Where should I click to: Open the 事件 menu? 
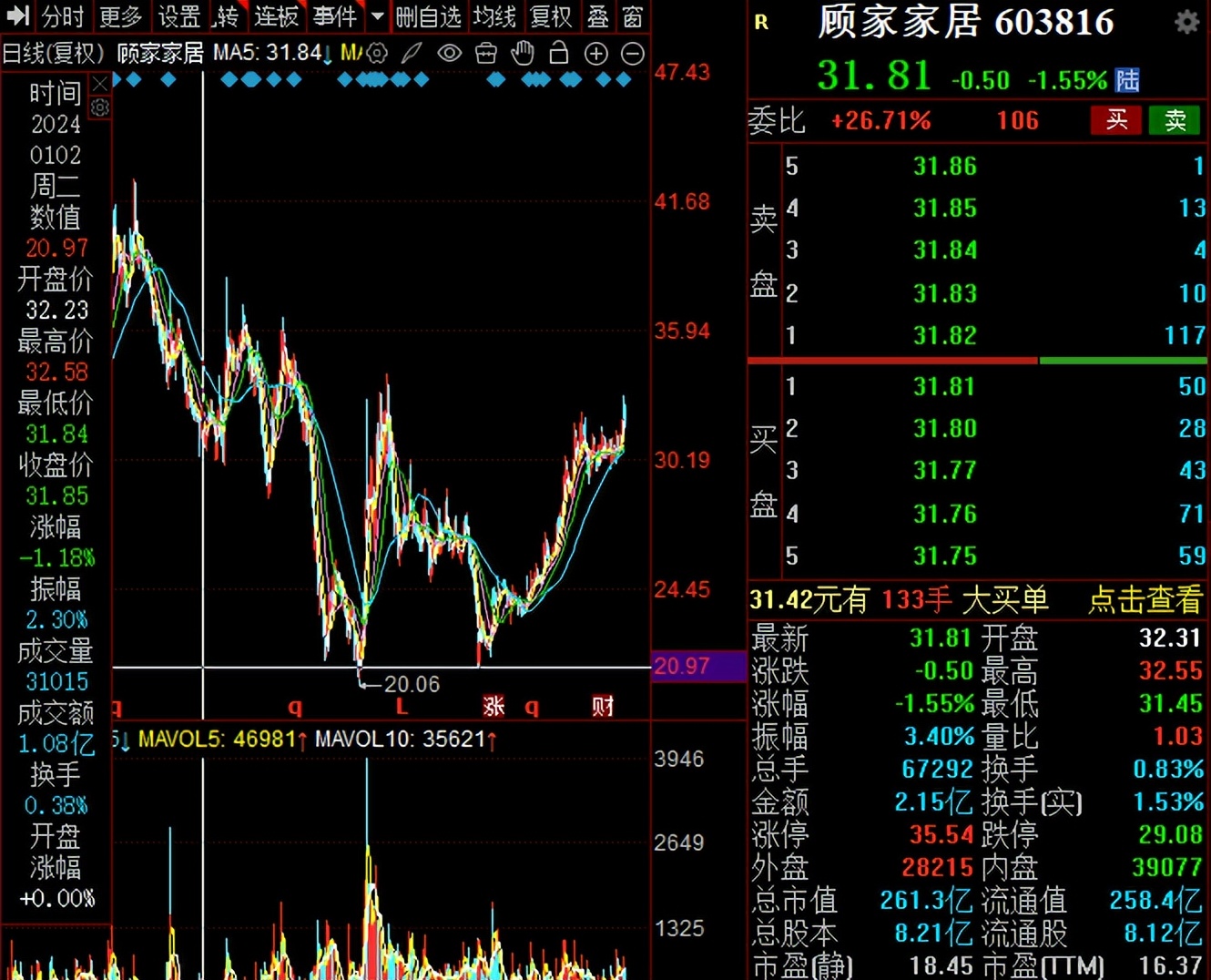pos(335,15)
